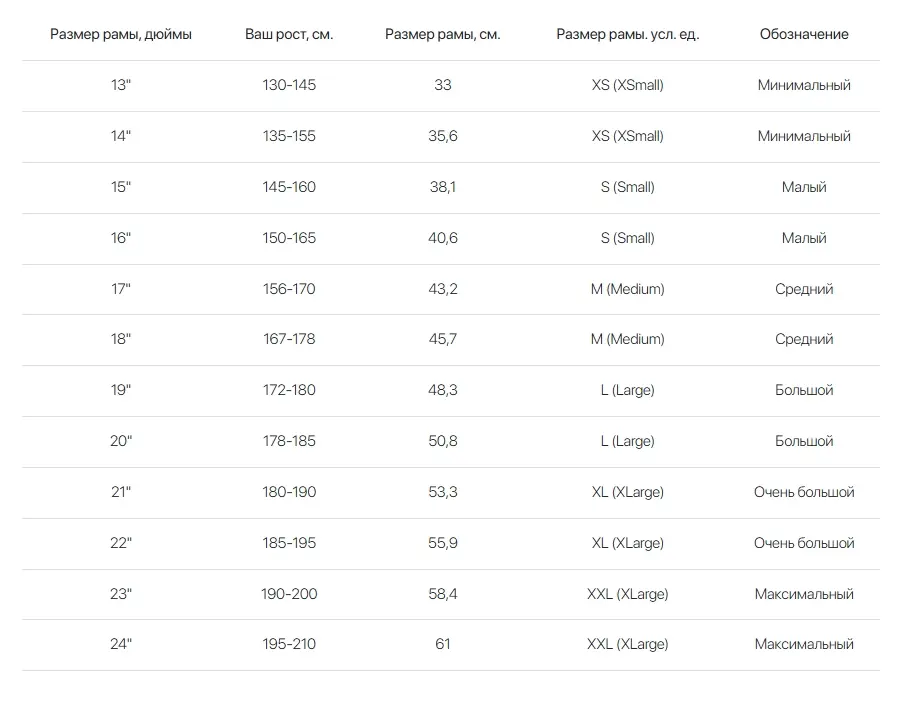This screenshot has width=923, height=705.
Task: Select the 48,3 frame size value
Action: point(443,390)
